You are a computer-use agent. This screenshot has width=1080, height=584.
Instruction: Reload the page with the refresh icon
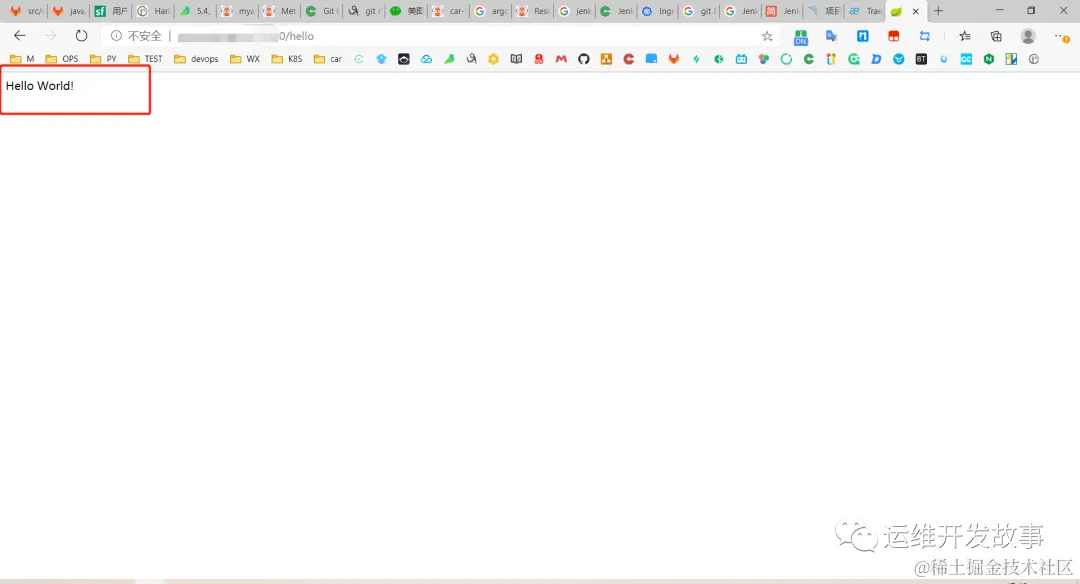pos(81,36)
